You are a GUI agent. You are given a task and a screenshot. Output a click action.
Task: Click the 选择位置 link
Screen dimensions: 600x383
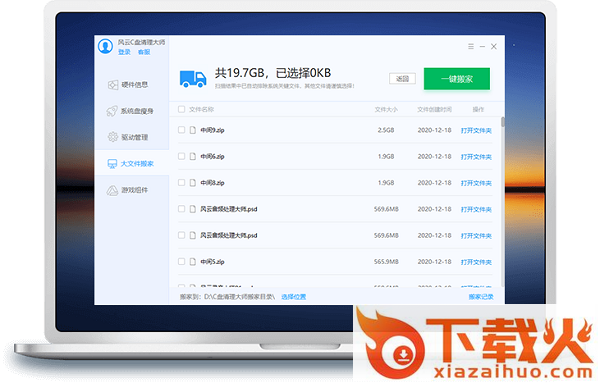(294, 297)
